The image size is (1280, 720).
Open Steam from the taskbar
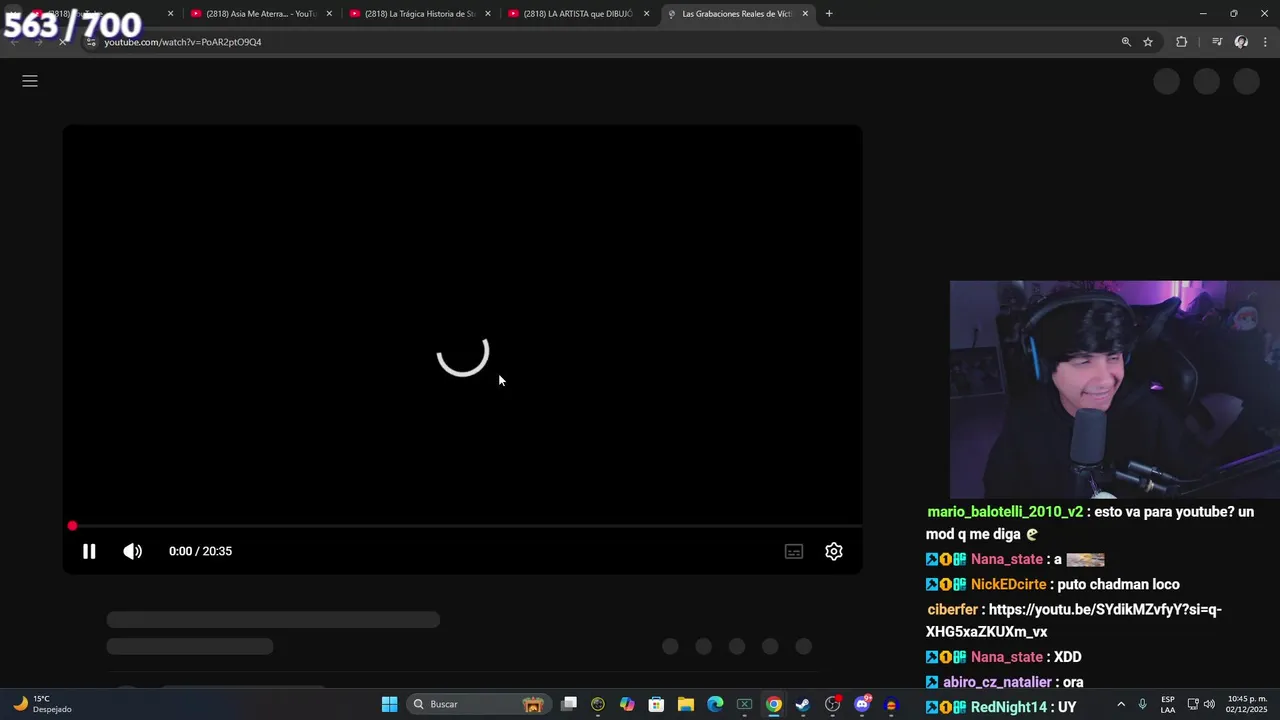[803, 704]
